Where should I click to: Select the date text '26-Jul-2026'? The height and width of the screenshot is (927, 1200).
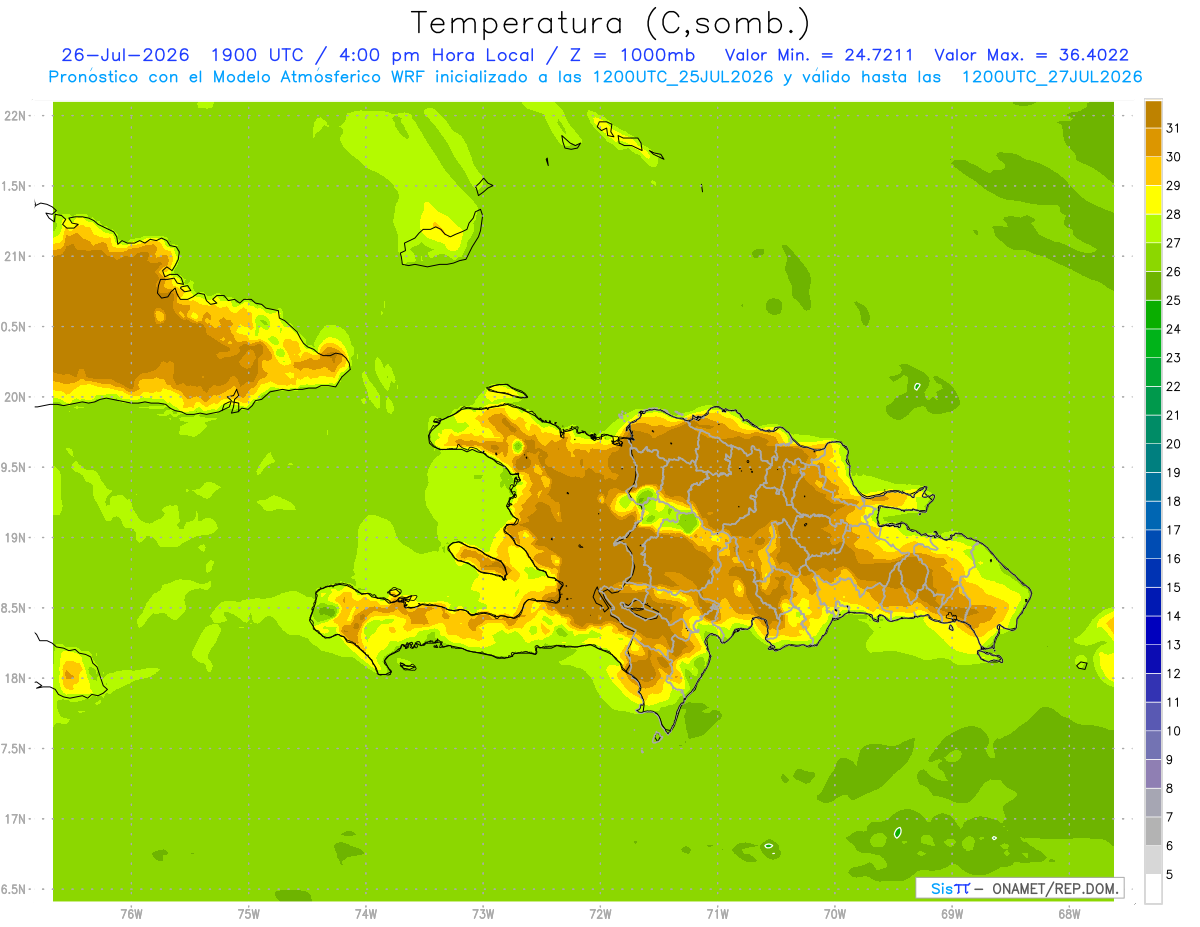[x=125, y=55]
